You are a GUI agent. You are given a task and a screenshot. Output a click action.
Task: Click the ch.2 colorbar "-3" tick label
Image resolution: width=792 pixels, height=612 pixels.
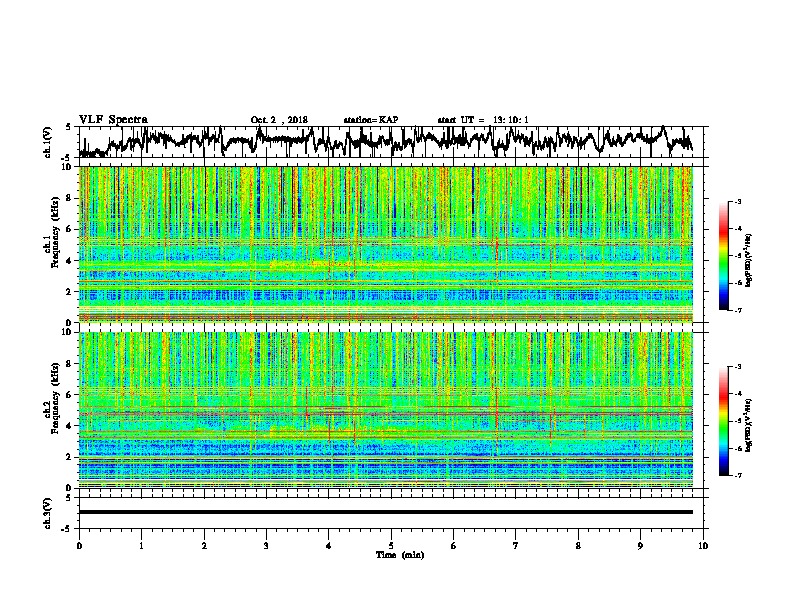click(x=737, y=367)
